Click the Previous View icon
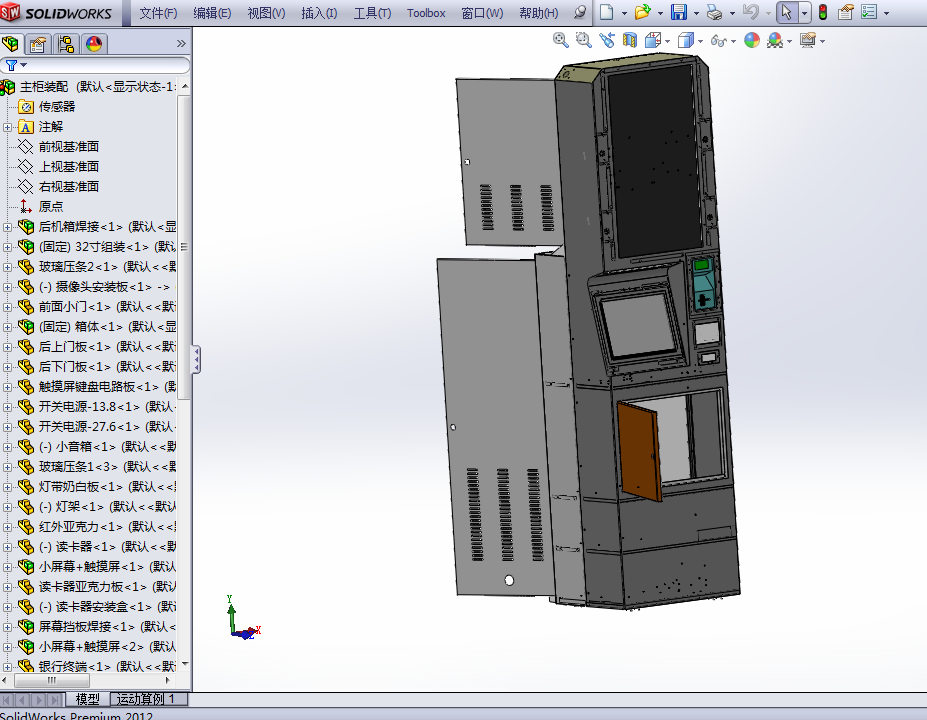 tap(607, 40)
